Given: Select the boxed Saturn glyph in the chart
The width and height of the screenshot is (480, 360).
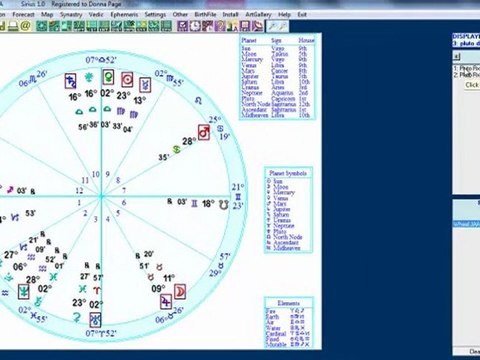Looking at the screenshot, I should coord(71,81).
